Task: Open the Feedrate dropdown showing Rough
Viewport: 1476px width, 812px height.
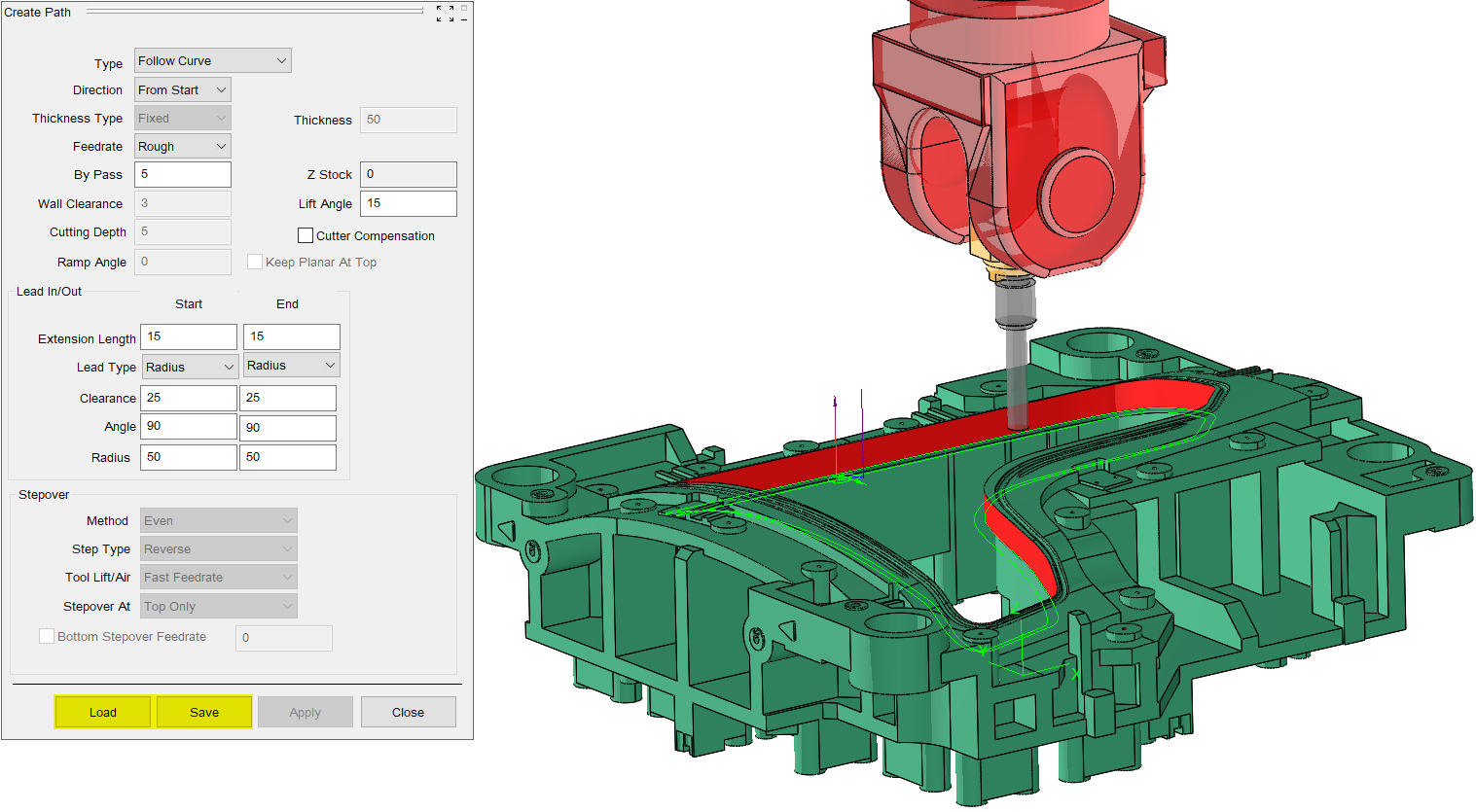Action: (x=183, y=147)
